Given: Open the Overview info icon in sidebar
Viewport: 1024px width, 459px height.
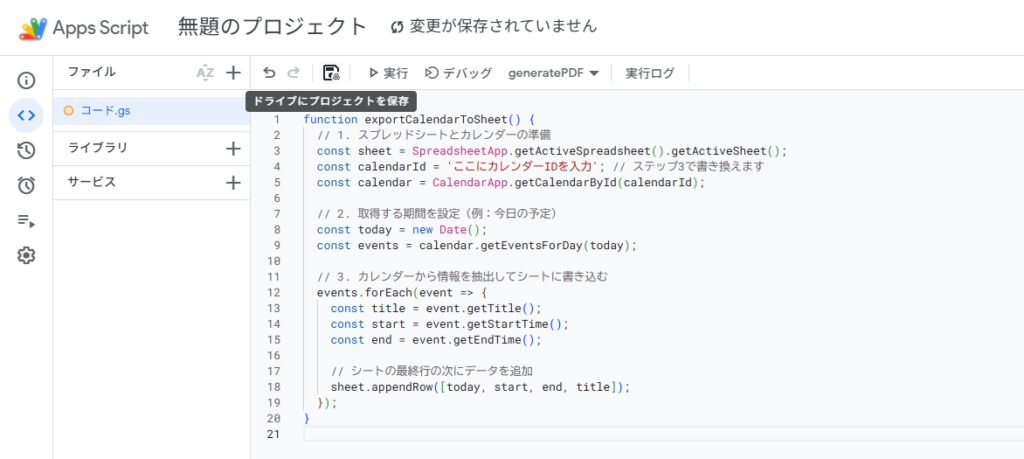Looking at the screenshot, I should pyautogui.click(x=26, y=80).
